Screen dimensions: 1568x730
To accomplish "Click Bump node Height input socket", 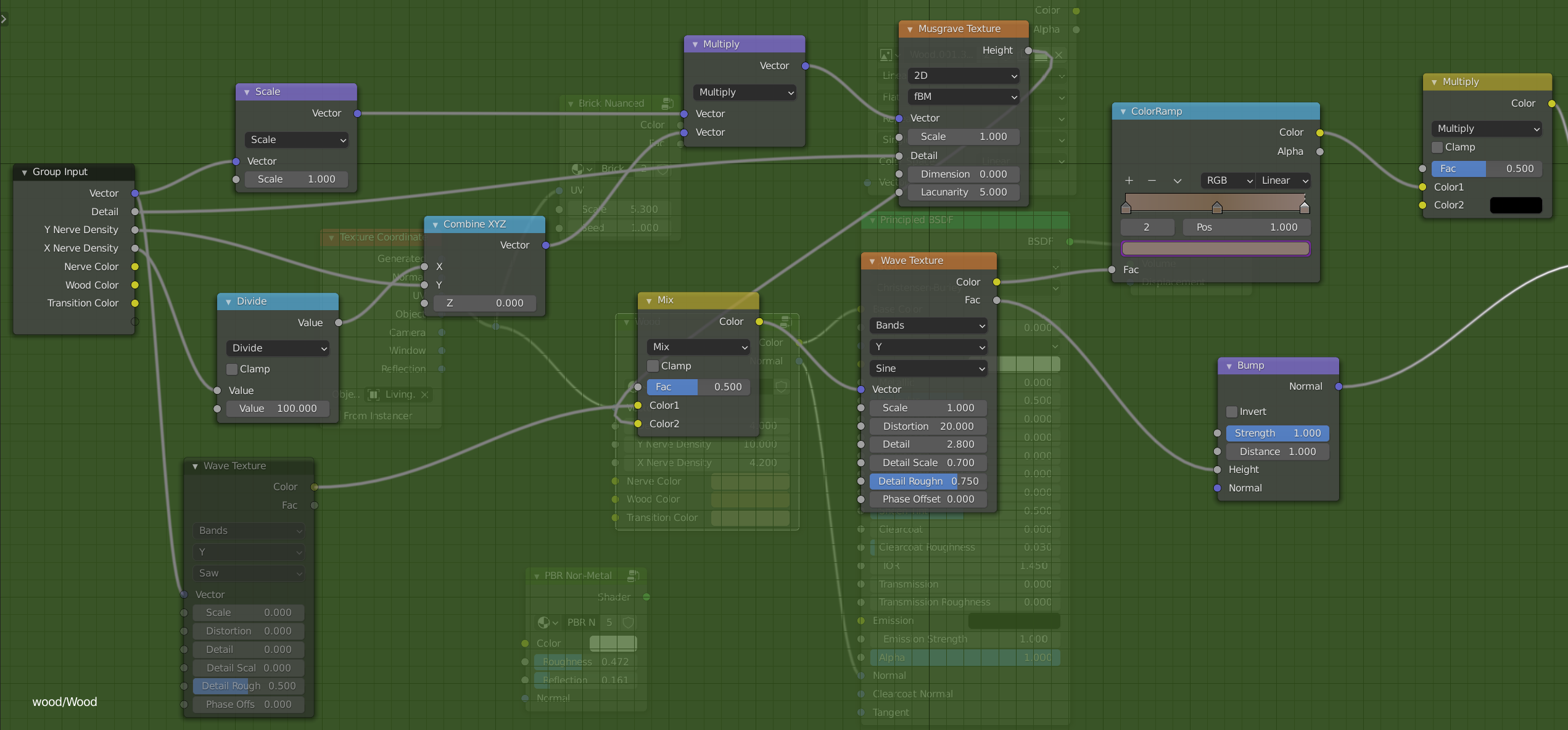I will 1217,470.
